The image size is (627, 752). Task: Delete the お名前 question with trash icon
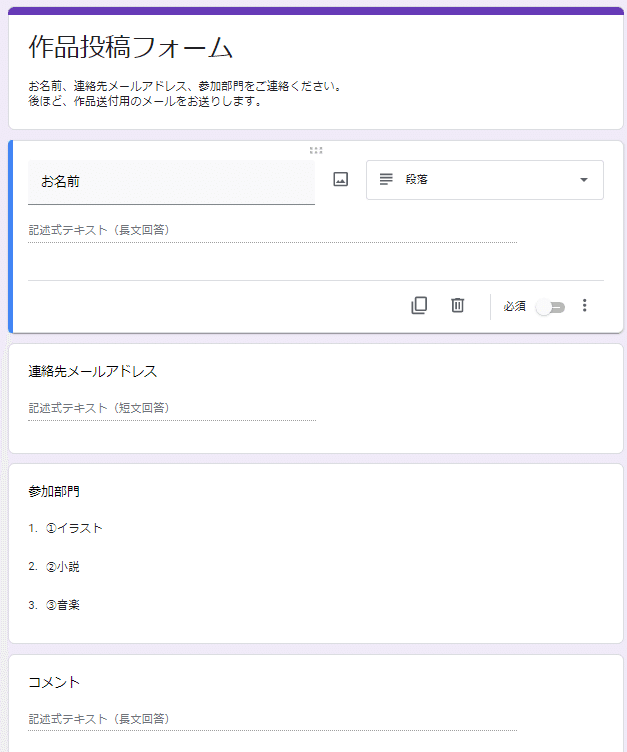[458, 306]
